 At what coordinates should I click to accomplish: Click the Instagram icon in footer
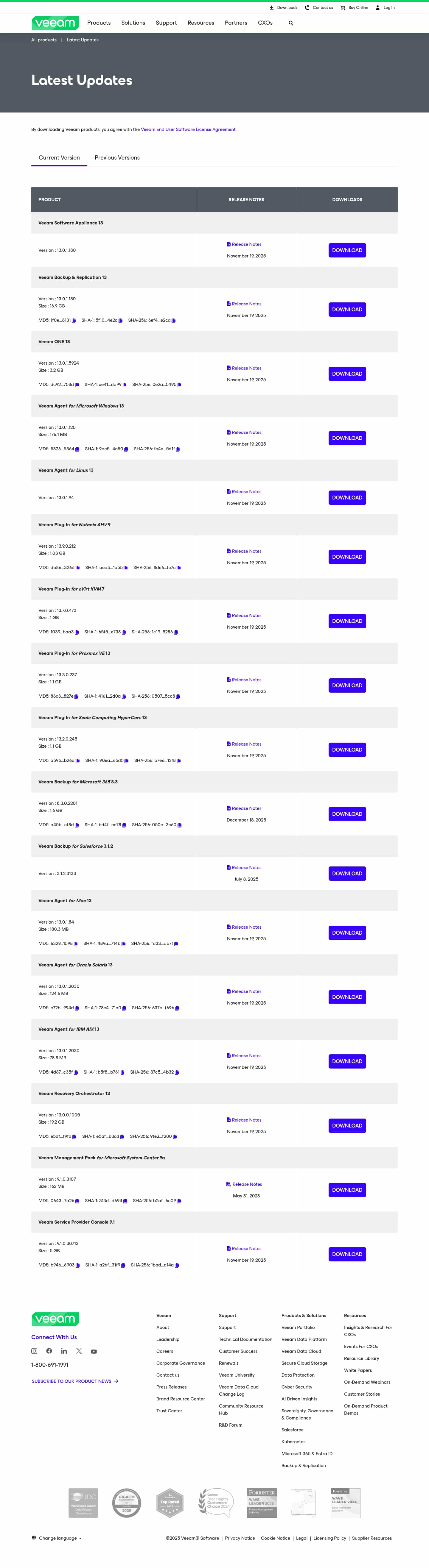[x=34, y=1351]
